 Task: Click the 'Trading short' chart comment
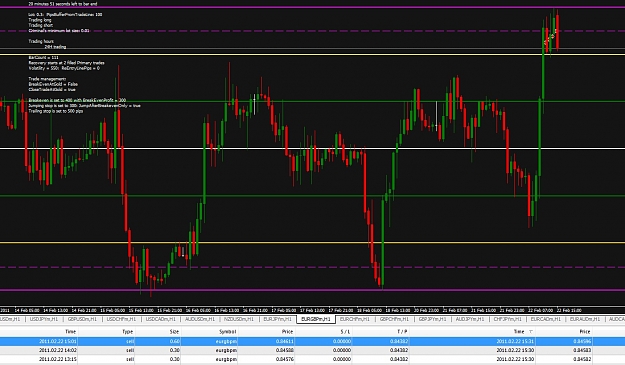click(41, 25)
